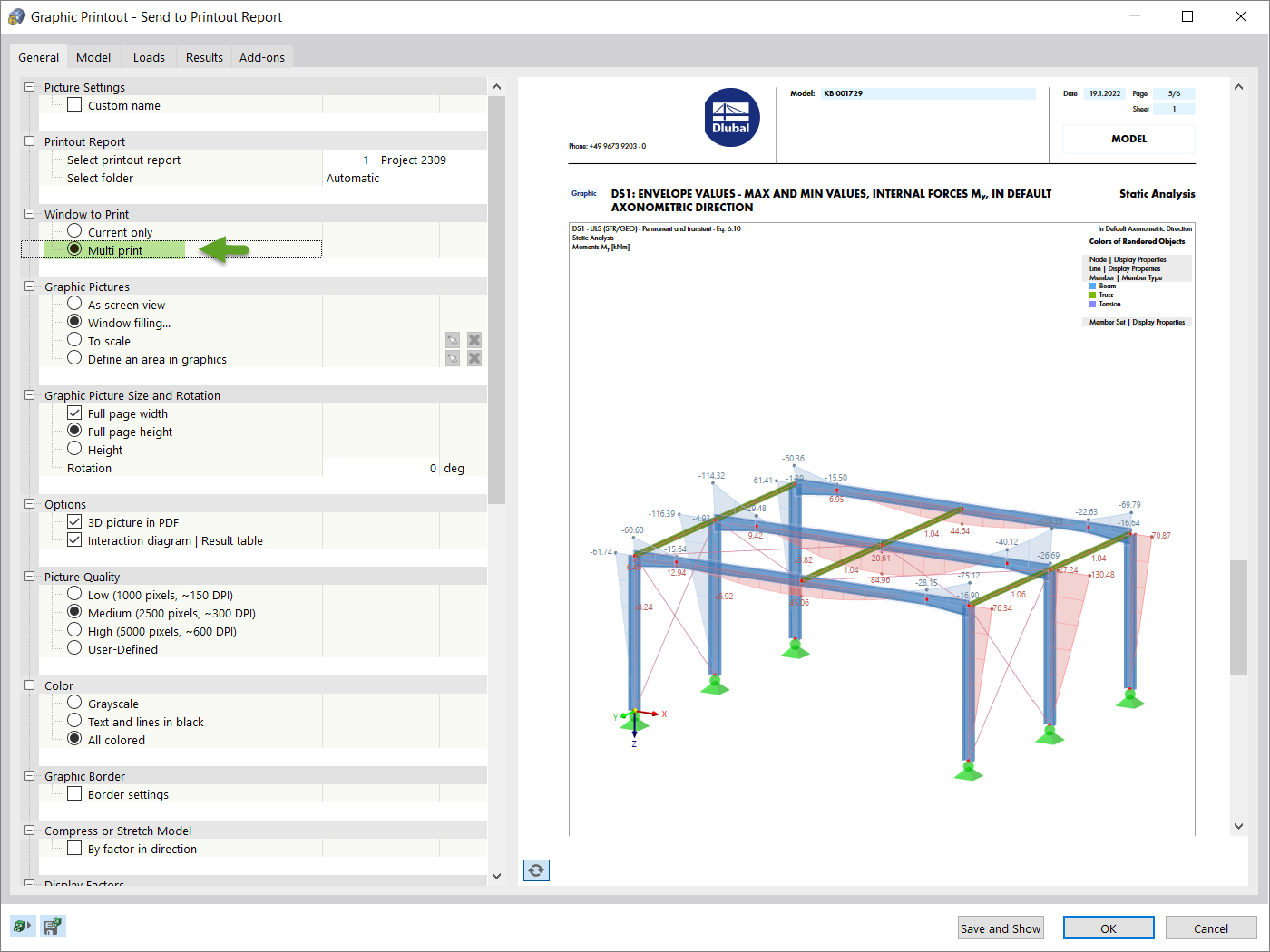Viewport: 1270px width, 952px height.
Task: Select the Full page height radio button
Action: click(x=74, y=431)
